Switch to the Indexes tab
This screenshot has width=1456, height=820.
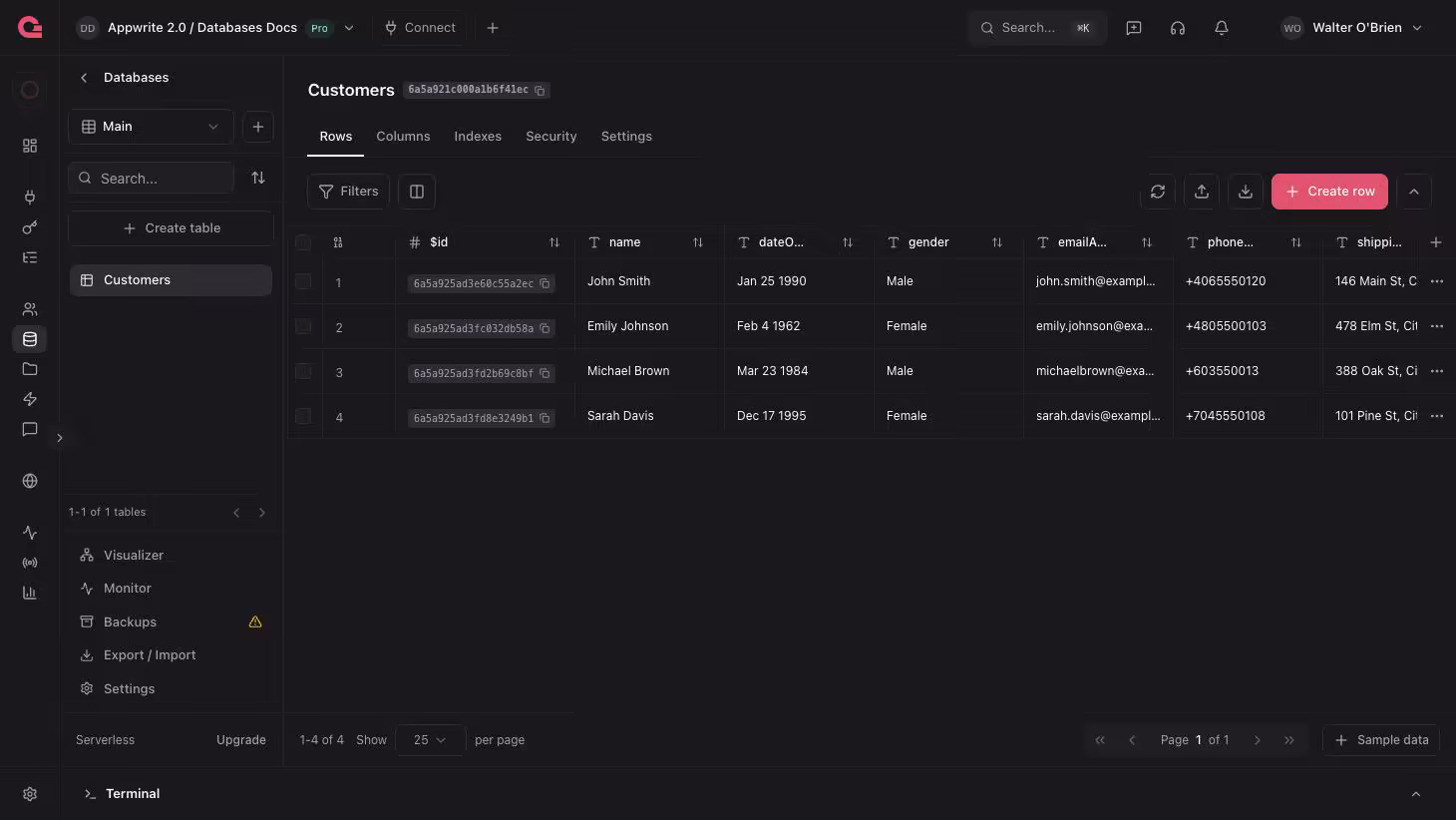(x=478, y=137)
